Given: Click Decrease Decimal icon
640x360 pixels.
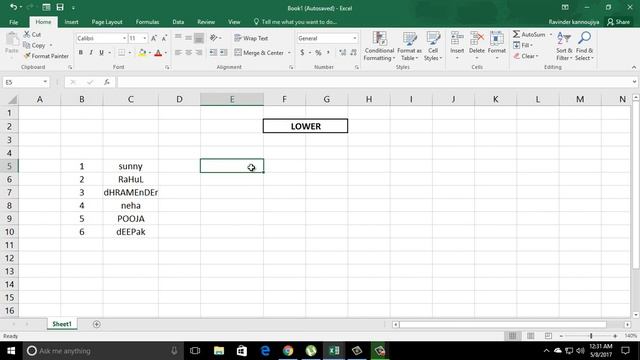Looking at the screenshot, I should click(353, 53).
